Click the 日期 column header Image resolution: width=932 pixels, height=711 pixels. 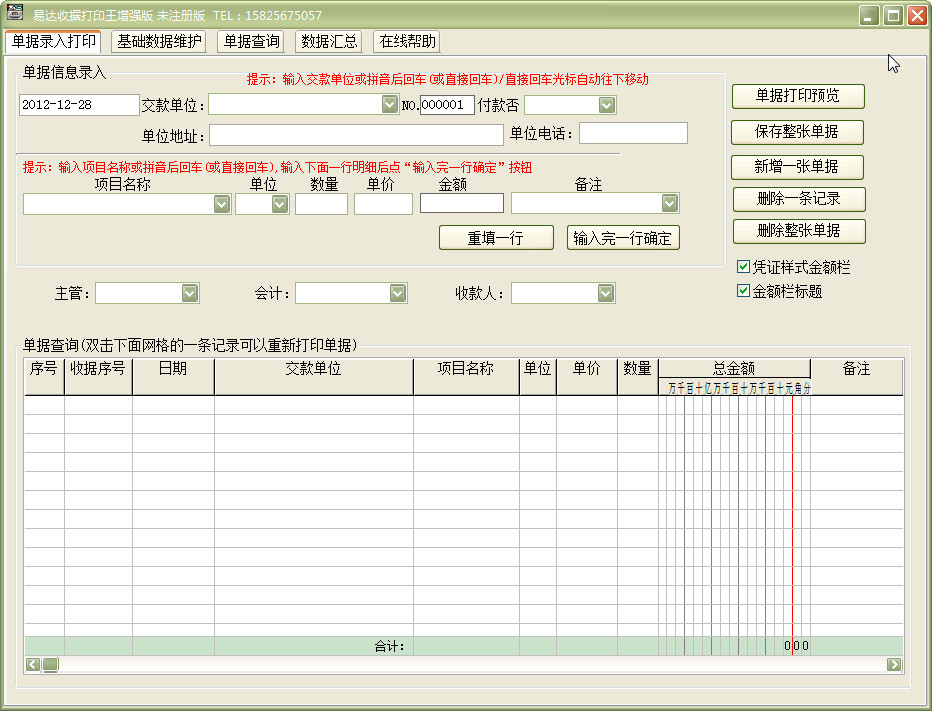(x=173, y=376)
